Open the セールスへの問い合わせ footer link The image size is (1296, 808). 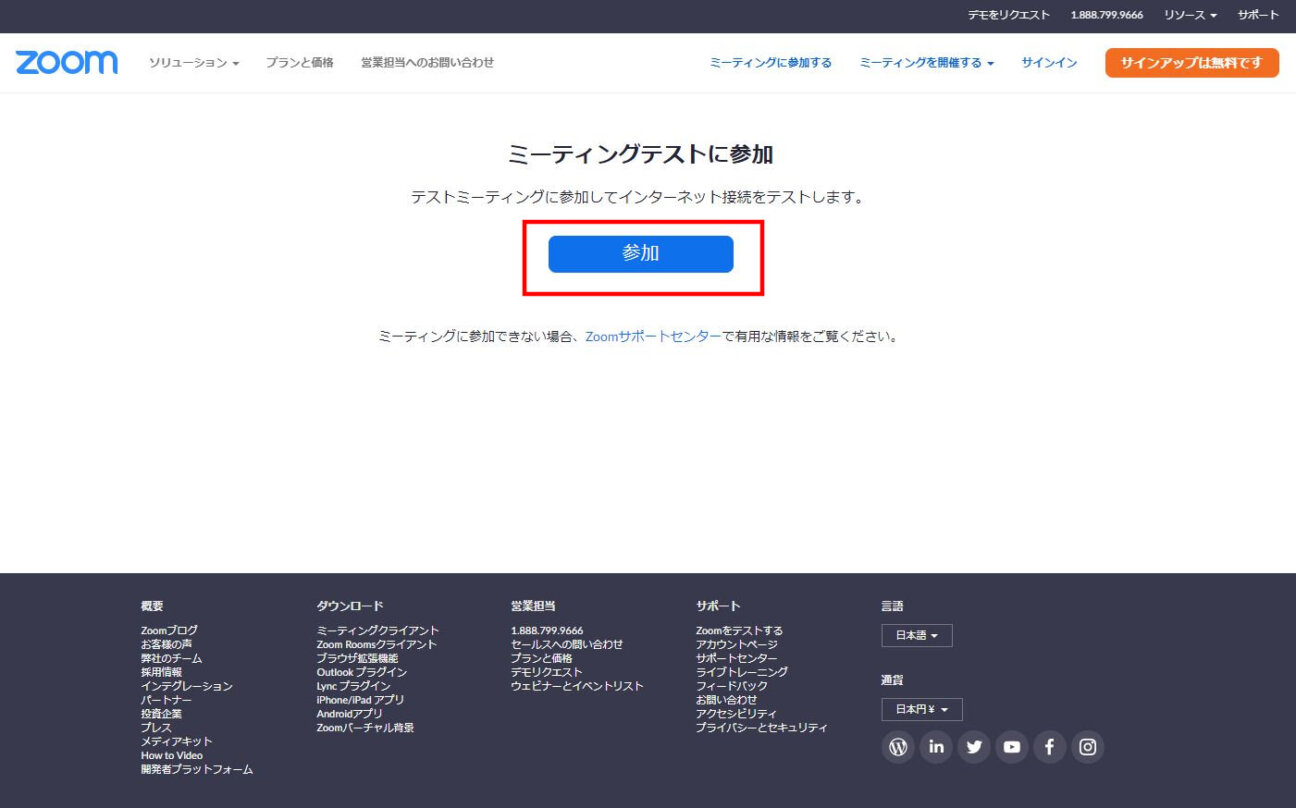[x=567, y=645]
